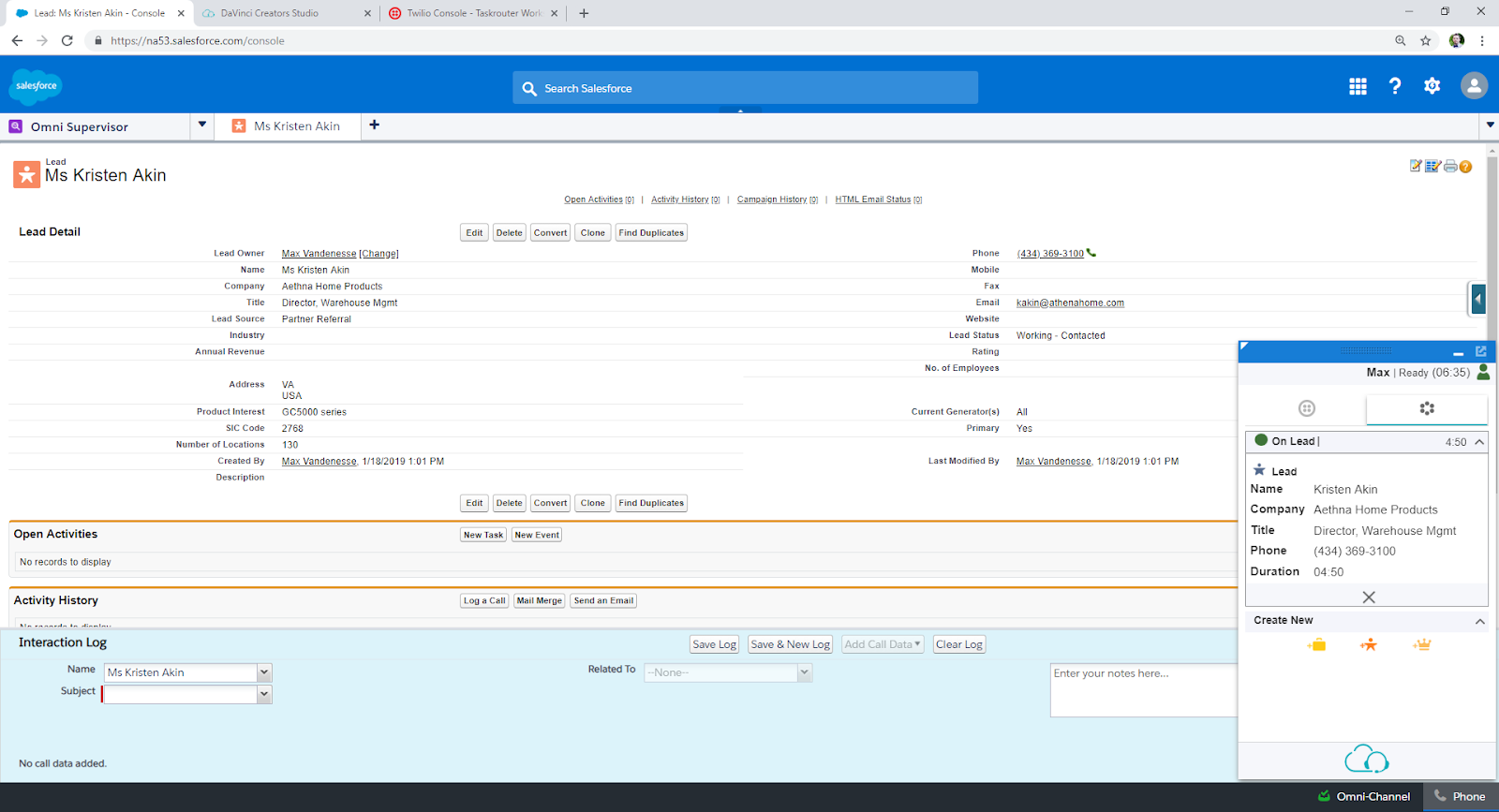Open the Salesforce help question mark

click(1395, 86)
